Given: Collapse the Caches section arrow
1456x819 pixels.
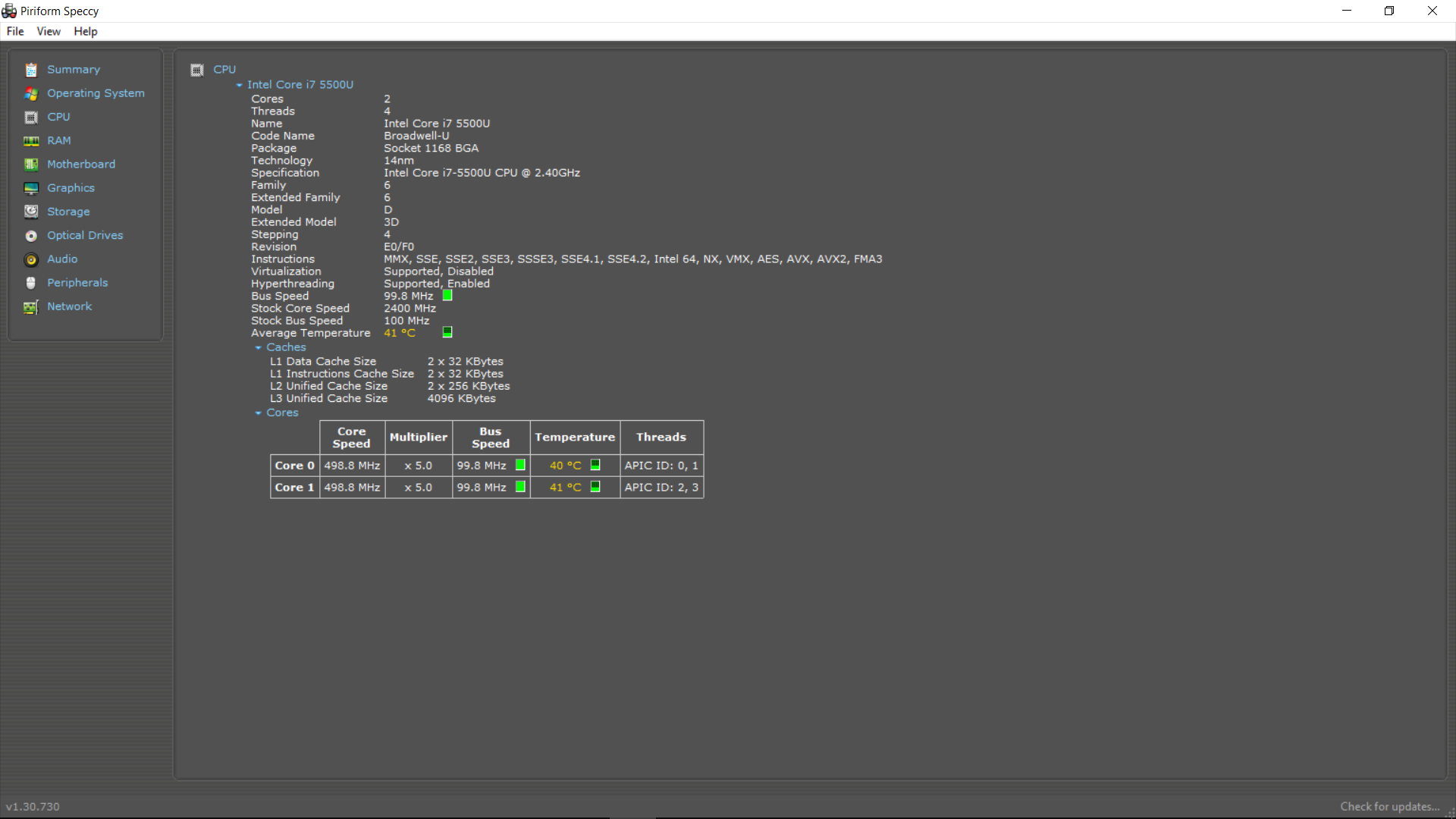Looking at the screenshot, I should pyautogui.click(x=259, y=347).
